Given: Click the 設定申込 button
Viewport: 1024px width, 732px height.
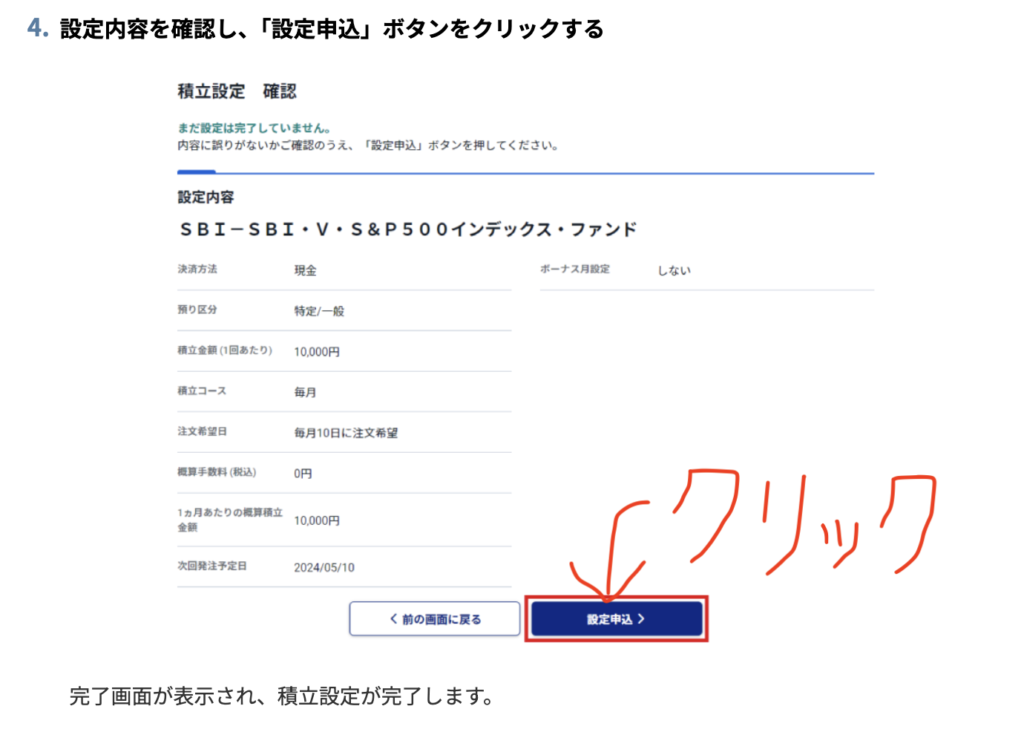Looking at the screenshot, I should [616, 619].
